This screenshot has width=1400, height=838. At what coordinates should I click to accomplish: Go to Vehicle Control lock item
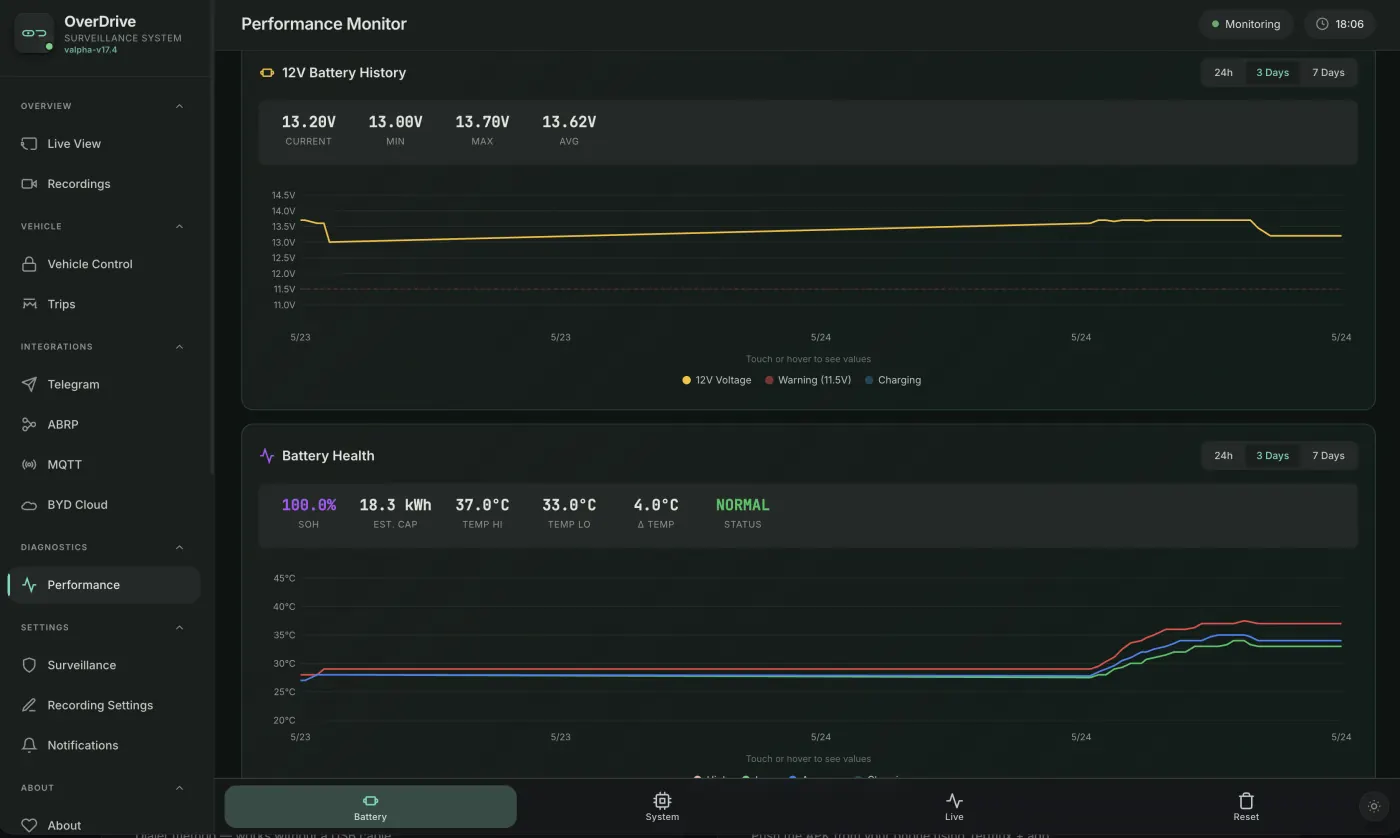point(104,264)
